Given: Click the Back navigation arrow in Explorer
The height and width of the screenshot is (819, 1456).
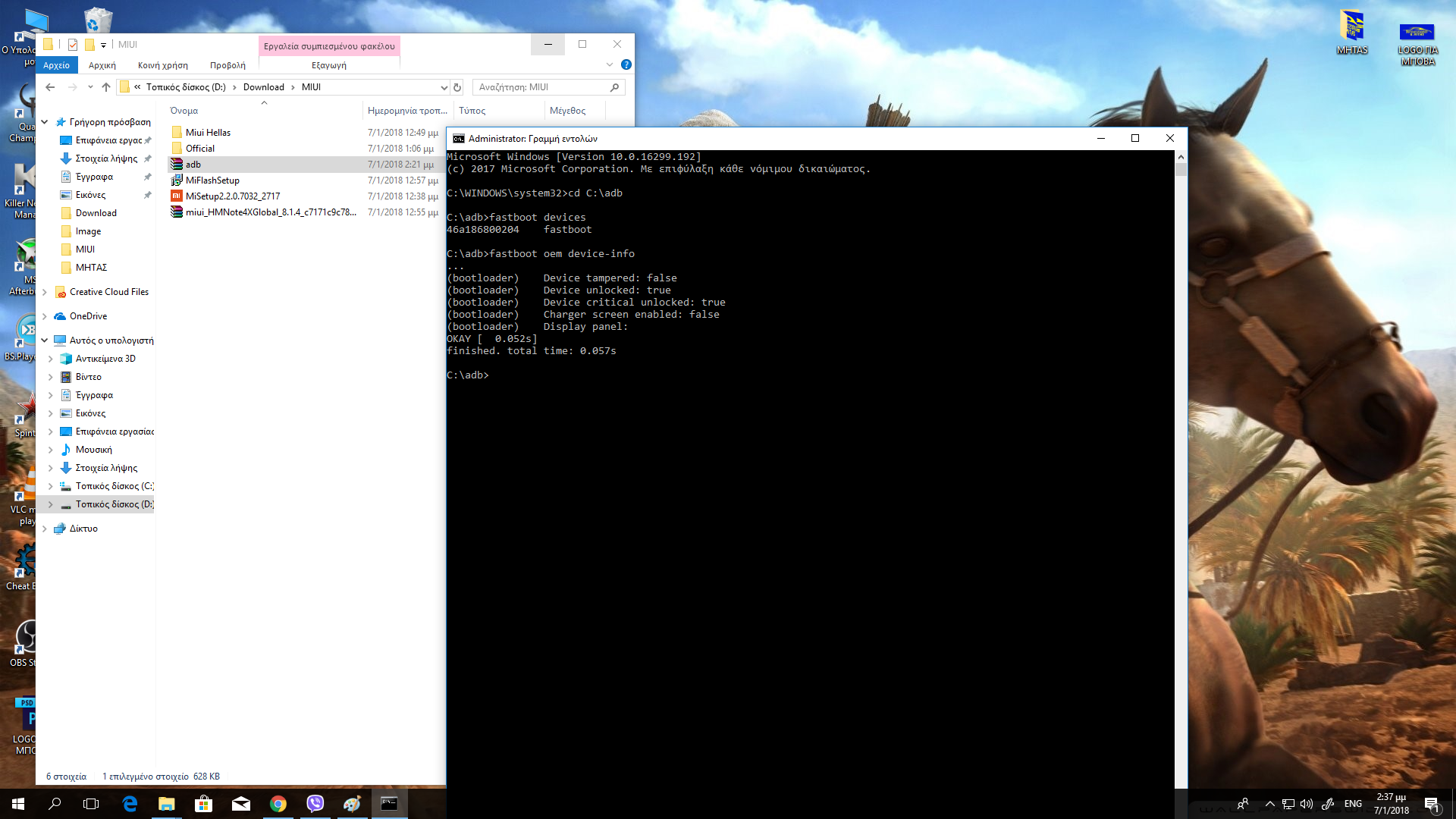Looking at the screenshot, I should tap(50, 87).
